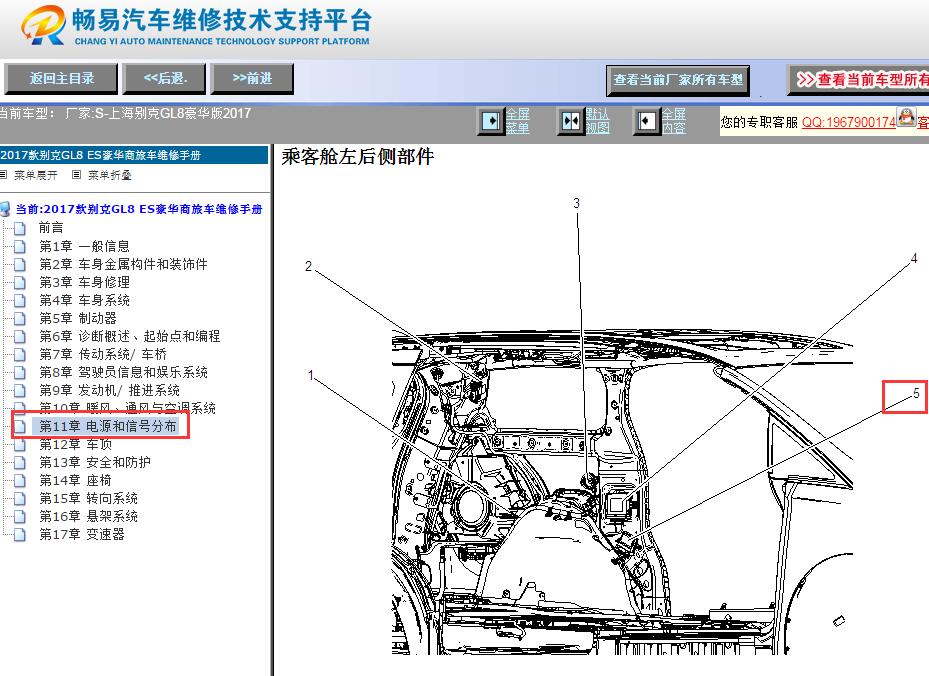Click the page icon beside 第7章

[20, 355]
